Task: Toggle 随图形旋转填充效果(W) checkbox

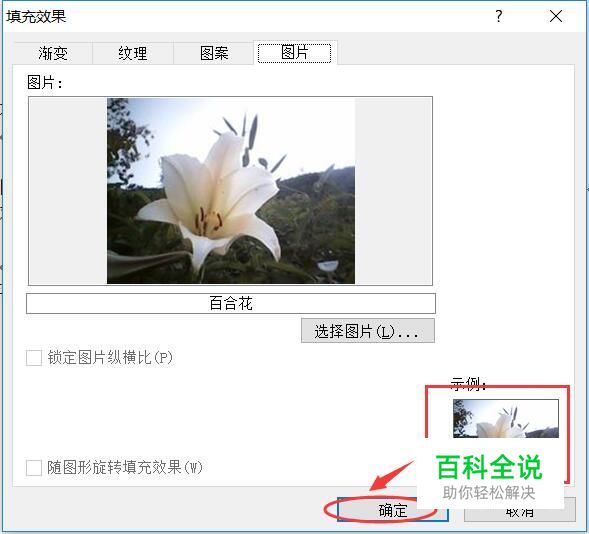Action: pos(34,468)
